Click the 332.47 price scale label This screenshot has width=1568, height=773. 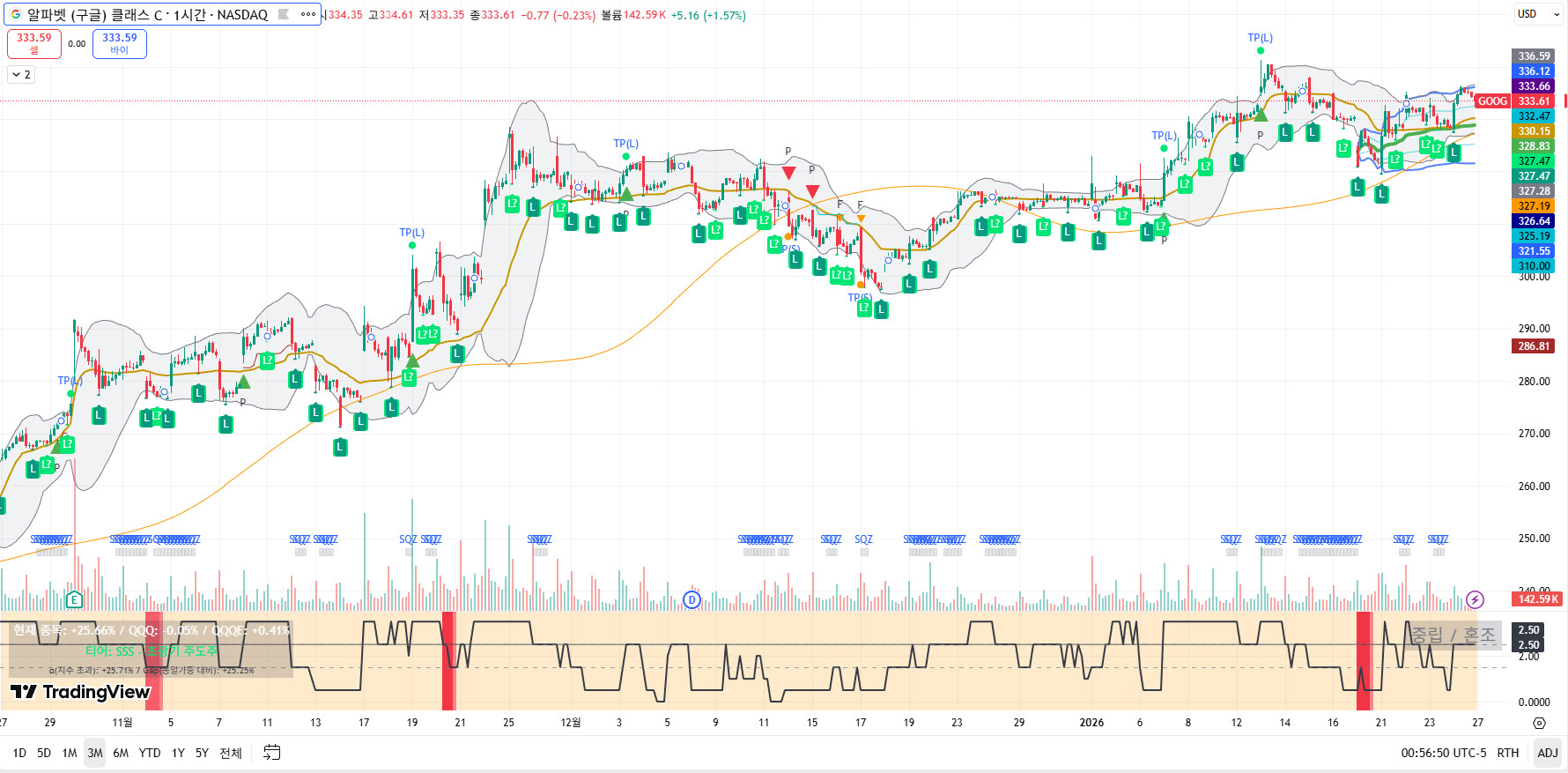pyautogui.click(x=1534, y=116)
